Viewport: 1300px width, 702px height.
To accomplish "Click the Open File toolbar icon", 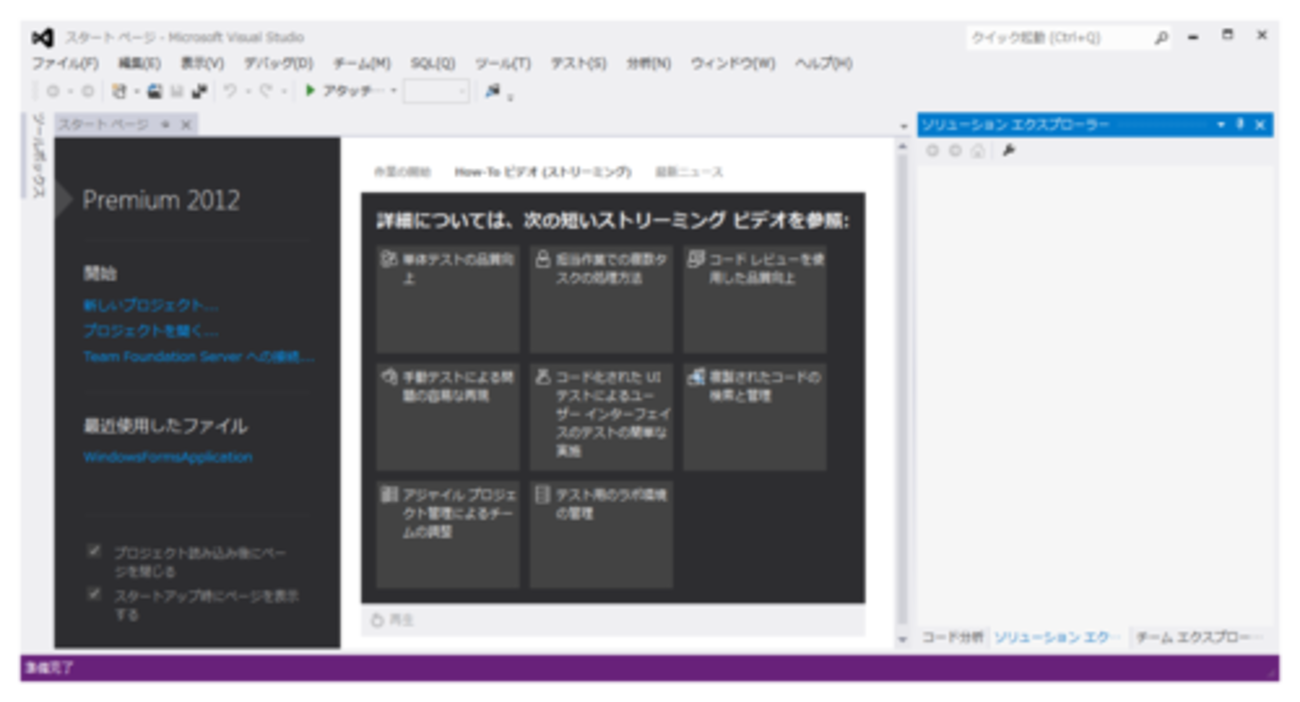I will (x=155, y=91).
